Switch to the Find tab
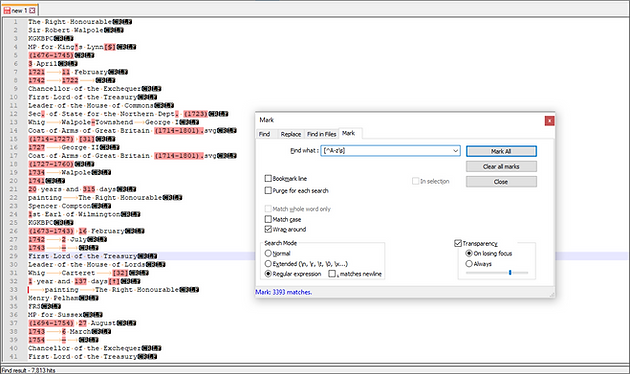Image resolution: width=630 pixels, height=374 pixels. [x=264, y=134]
